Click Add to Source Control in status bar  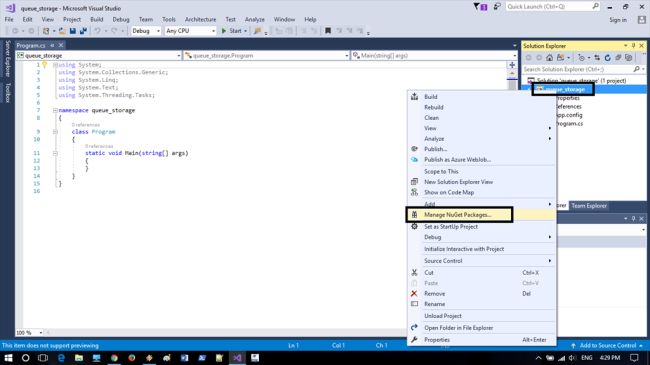click(x=608, y=346)
